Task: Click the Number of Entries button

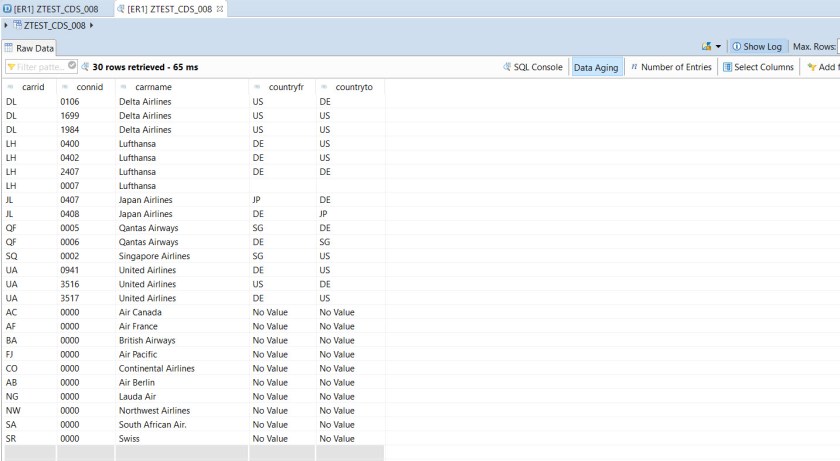Action: click(x=670, y=67)
